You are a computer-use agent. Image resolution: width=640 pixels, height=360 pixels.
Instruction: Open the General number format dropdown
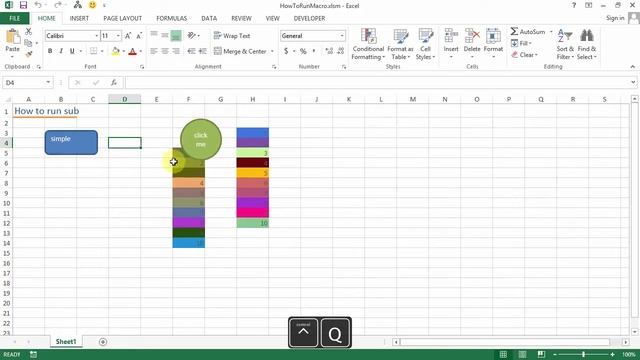[342, 36]
